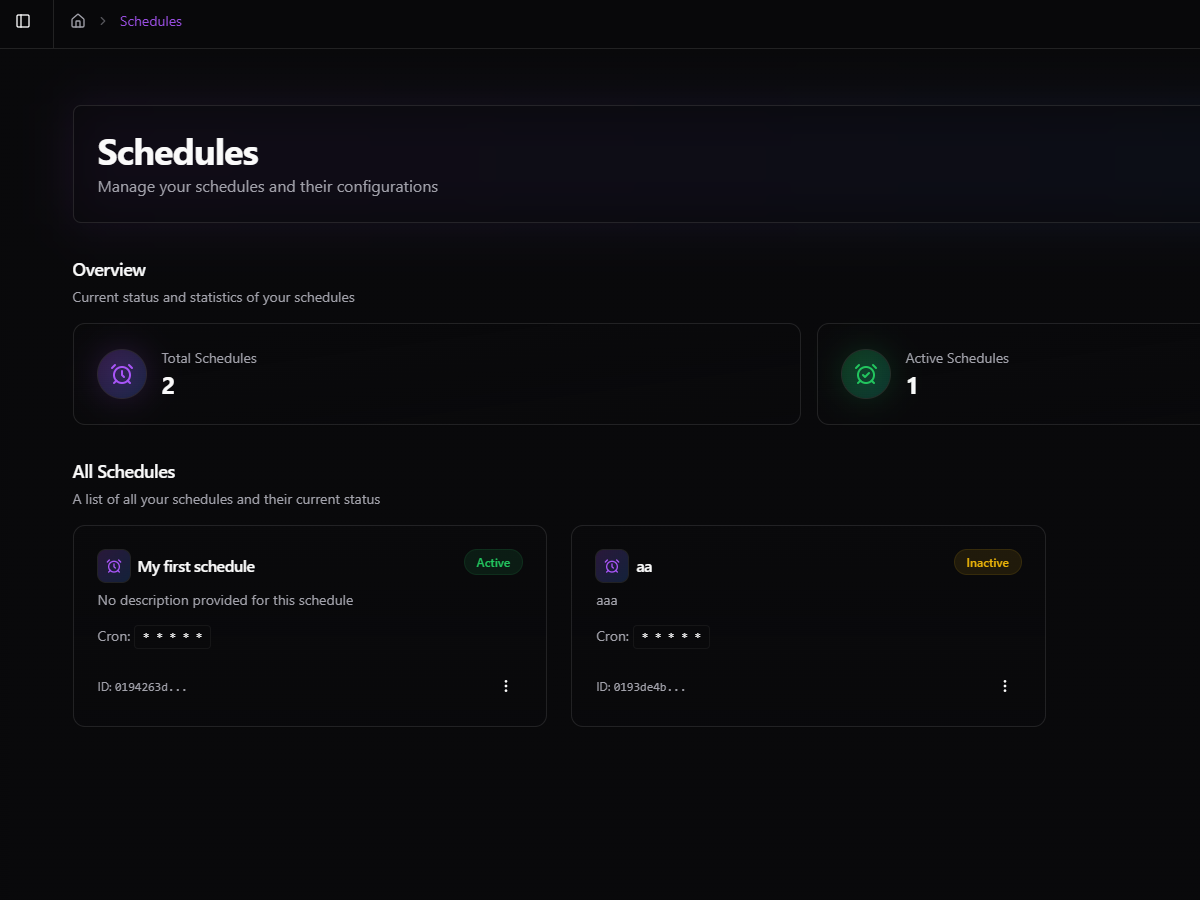This screenshot has height=900, width=1200.
Task: Open the My first schedule title
Action: click(196, 567)
